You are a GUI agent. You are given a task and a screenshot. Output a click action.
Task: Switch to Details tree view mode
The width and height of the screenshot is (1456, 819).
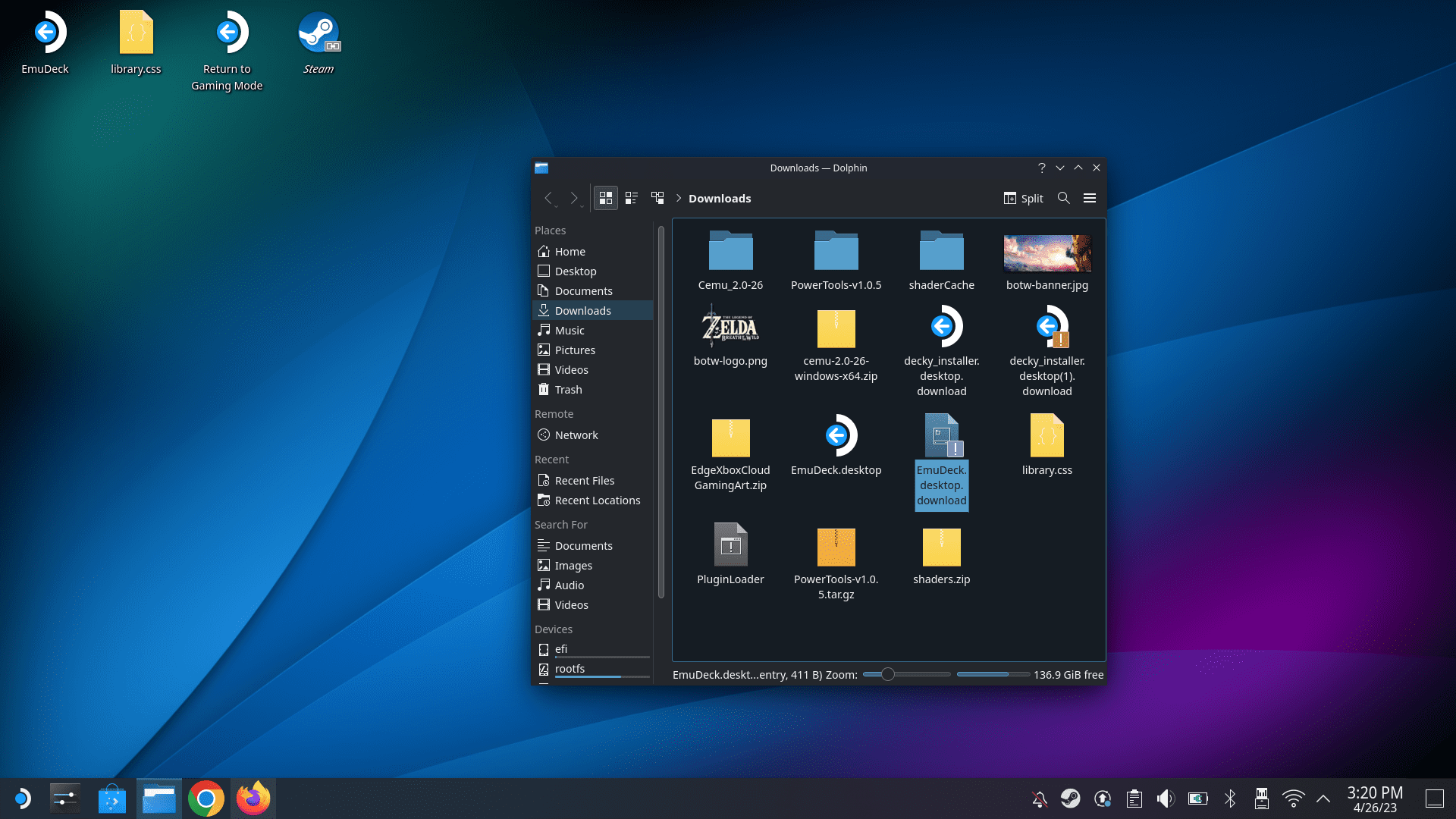pyautogui.click(x=657, y=198)
